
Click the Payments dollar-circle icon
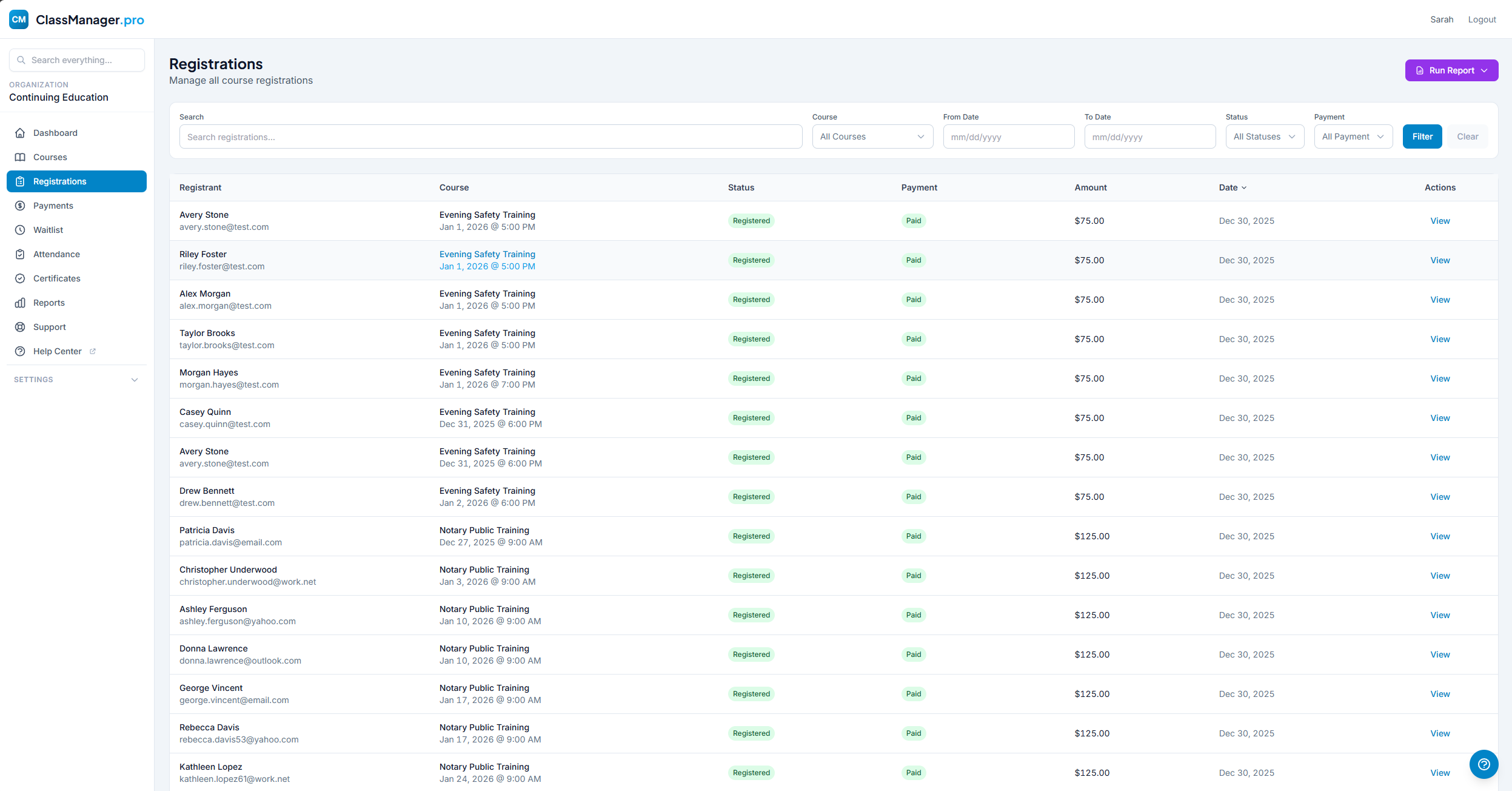pyautogui.click(x=20, y=206)
